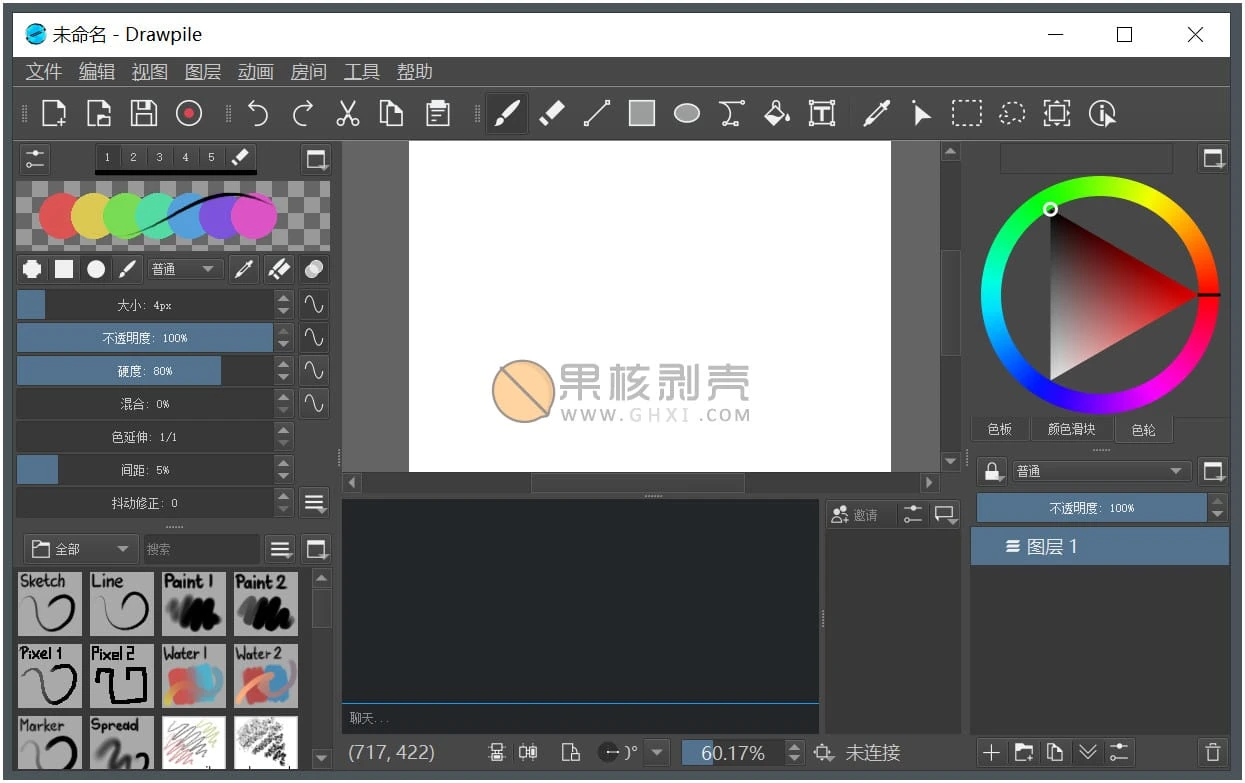Add a new layer with the plus icon

point(991,752)
